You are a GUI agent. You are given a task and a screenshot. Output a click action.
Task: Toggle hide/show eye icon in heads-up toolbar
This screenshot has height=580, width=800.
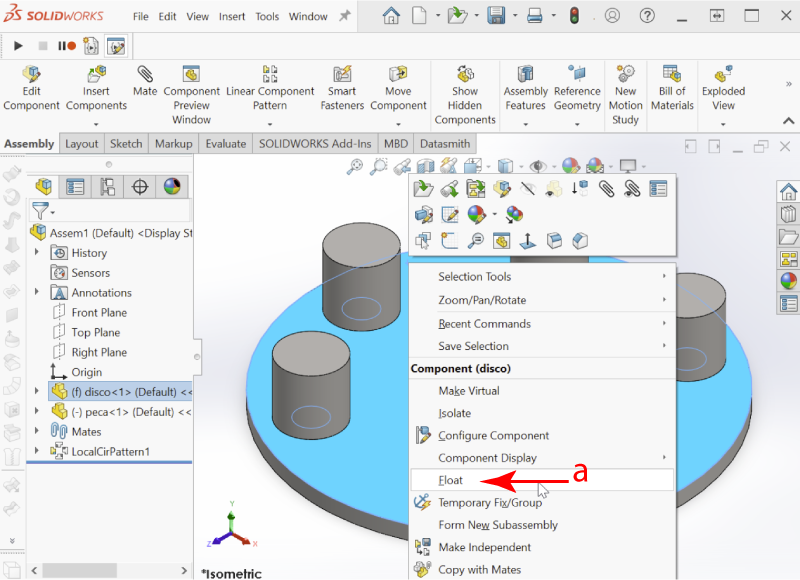pyautogui.click(x=537, y=166)
